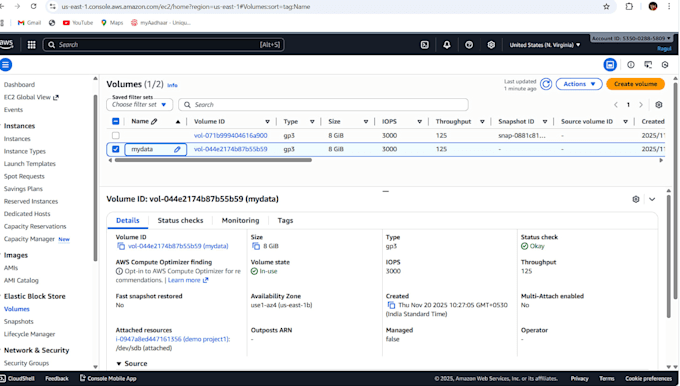Open the Maps bookmark
680x386 pixels.
(112, 23)
